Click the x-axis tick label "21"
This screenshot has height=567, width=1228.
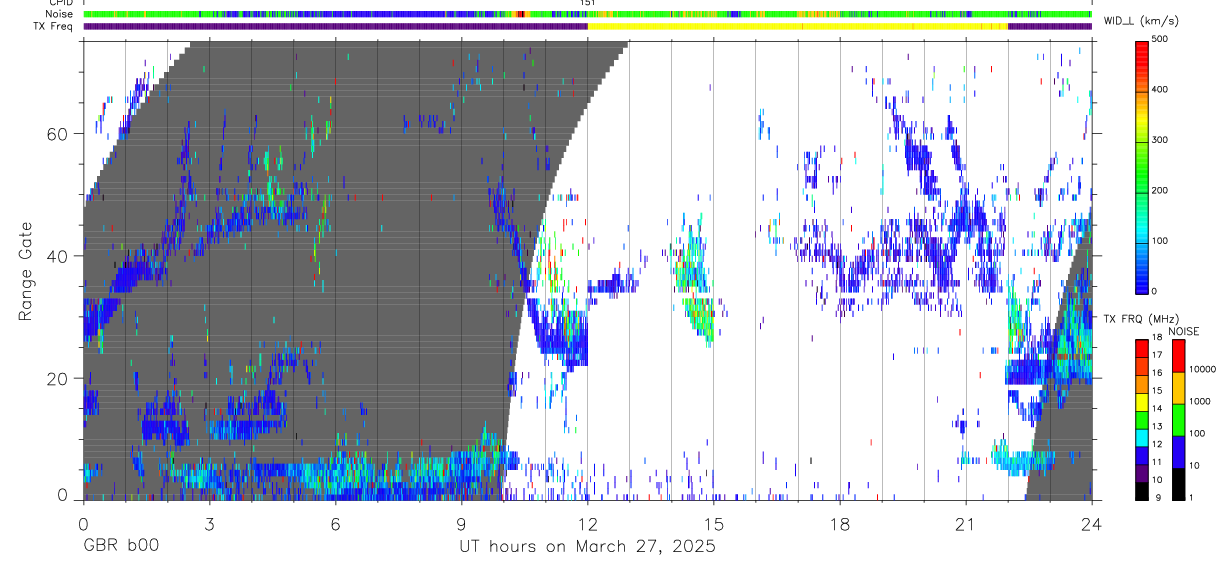966,523
